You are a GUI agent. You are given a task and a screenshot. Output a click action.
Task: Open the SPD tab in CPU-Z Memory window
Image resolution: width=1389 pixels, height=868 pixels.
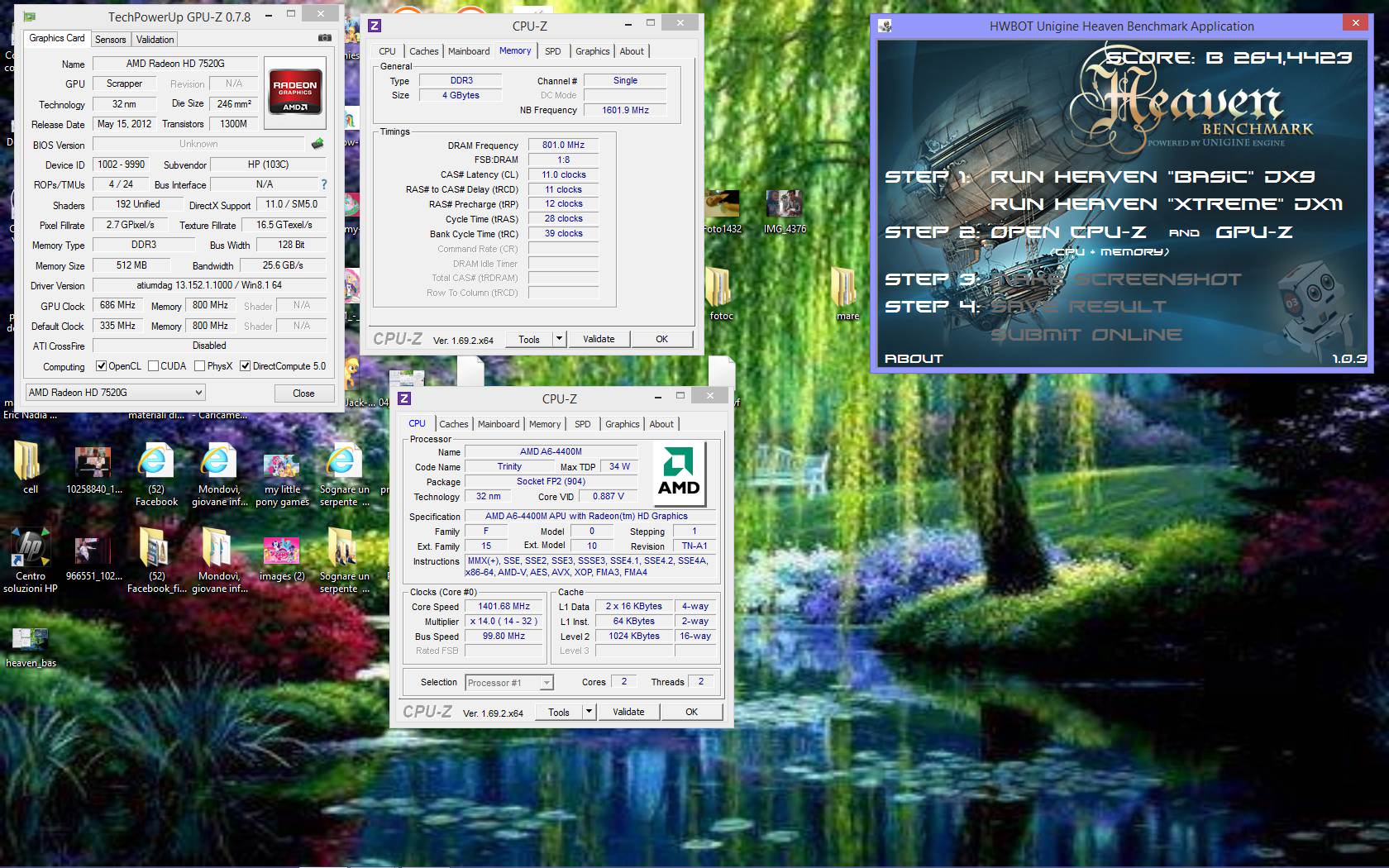pos(553,51)
